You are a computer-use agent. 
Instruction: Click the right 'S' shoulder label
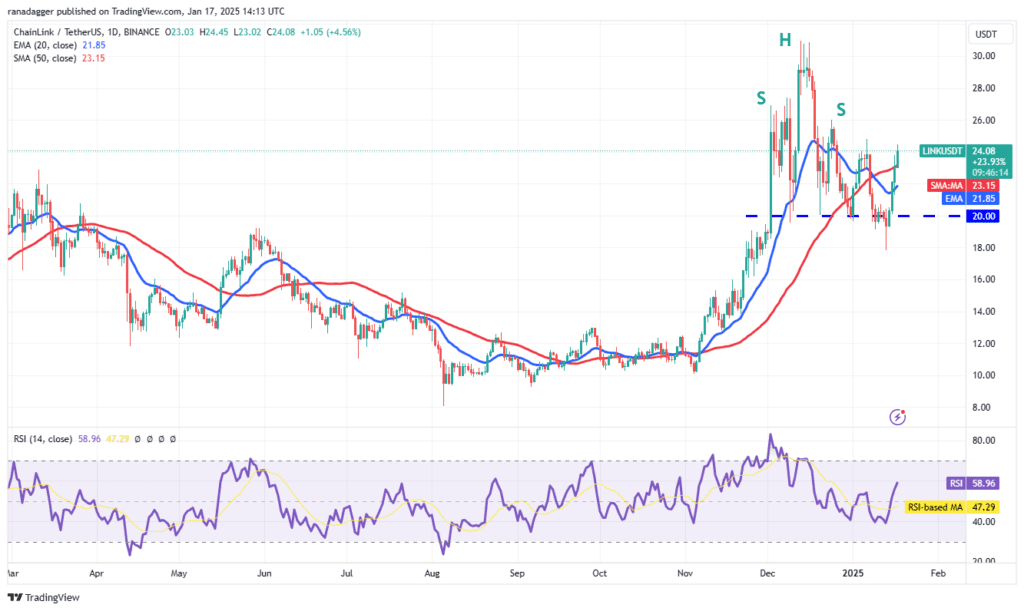pyautogui.click(x=842, y=108)
